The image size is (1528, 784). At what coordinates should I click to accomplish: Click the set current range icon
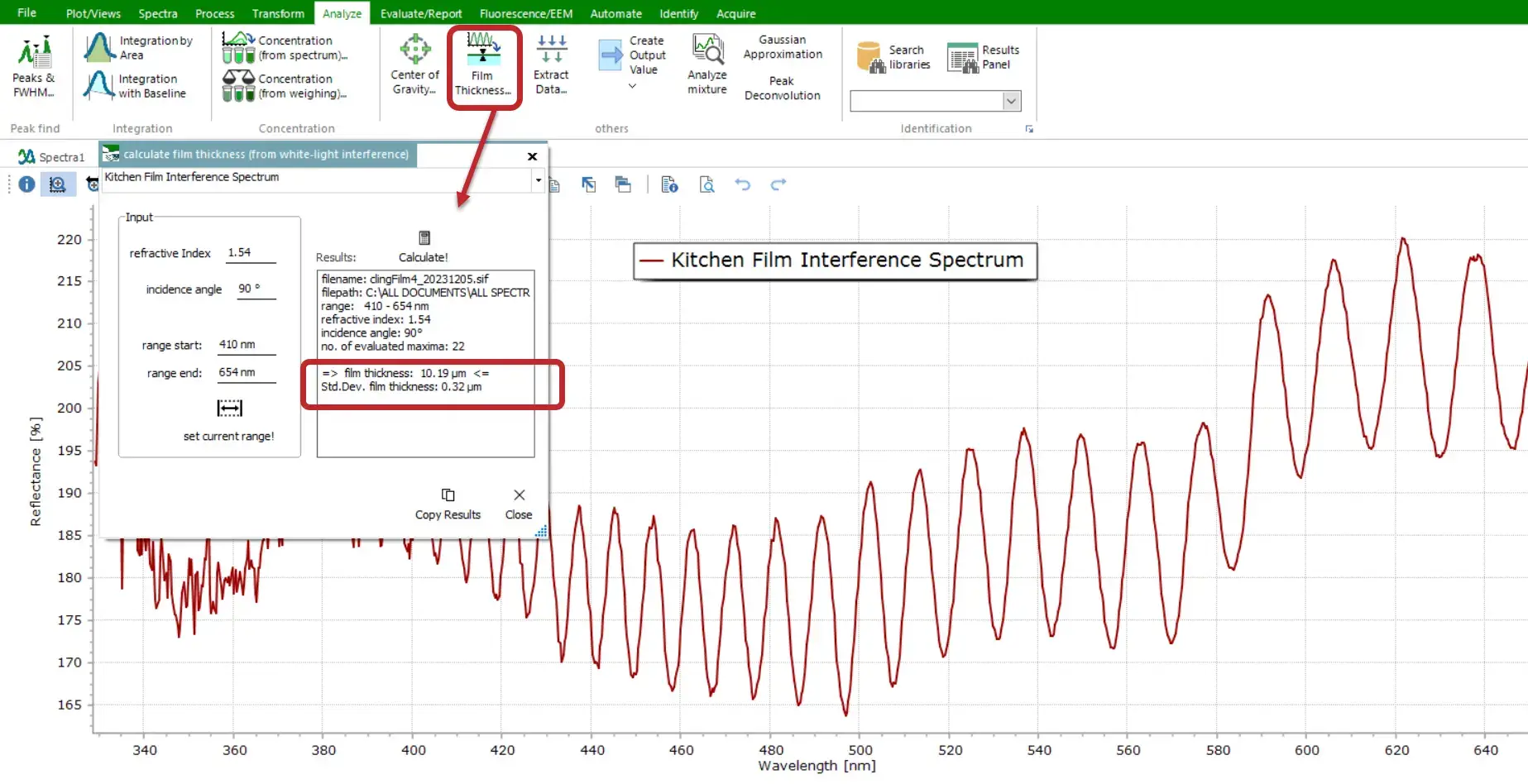pos(229,408)
